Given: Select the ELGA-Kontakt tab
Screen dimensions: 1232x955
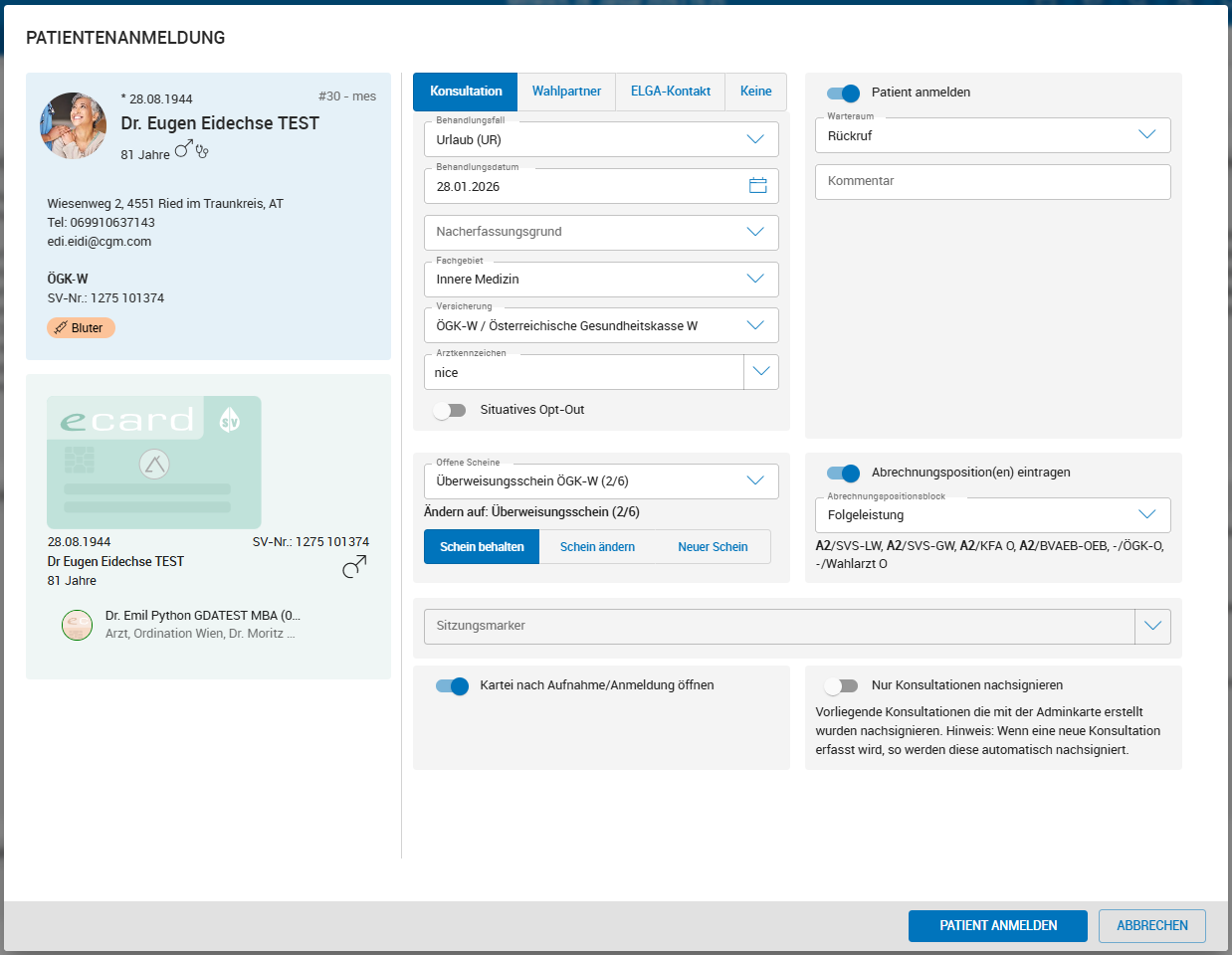Looking at the screenshot, I should coord(670,92).
